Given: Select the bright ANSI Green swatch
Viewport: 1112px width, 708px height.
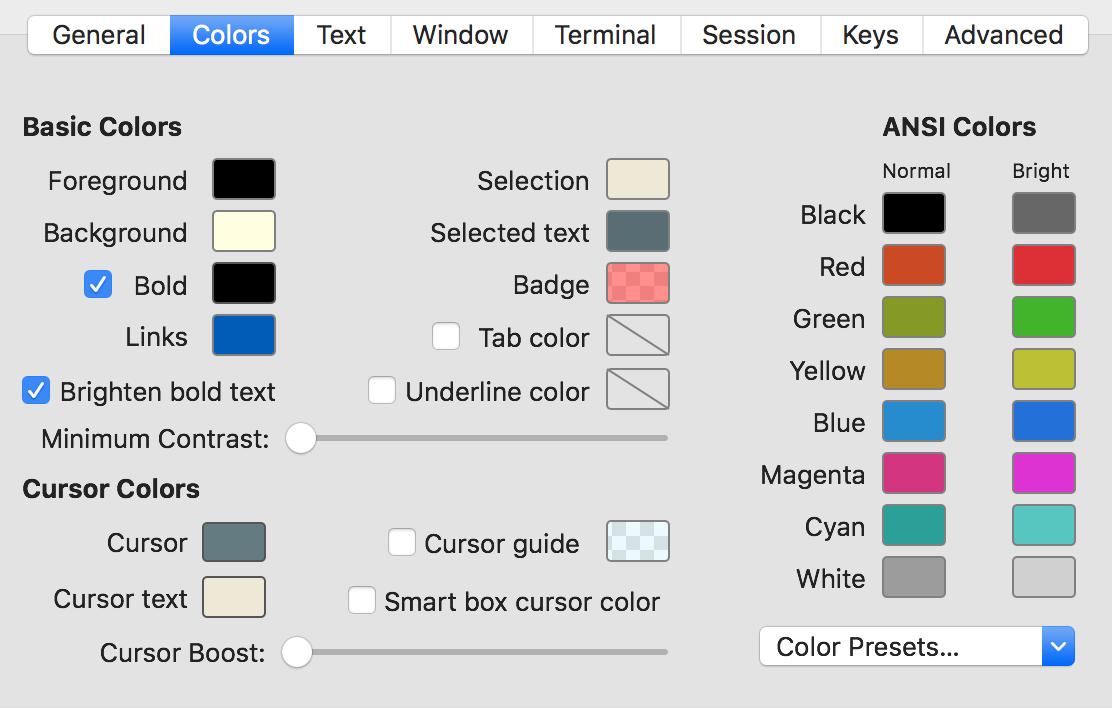Looking at the screenshot, I should point(1043,318).
